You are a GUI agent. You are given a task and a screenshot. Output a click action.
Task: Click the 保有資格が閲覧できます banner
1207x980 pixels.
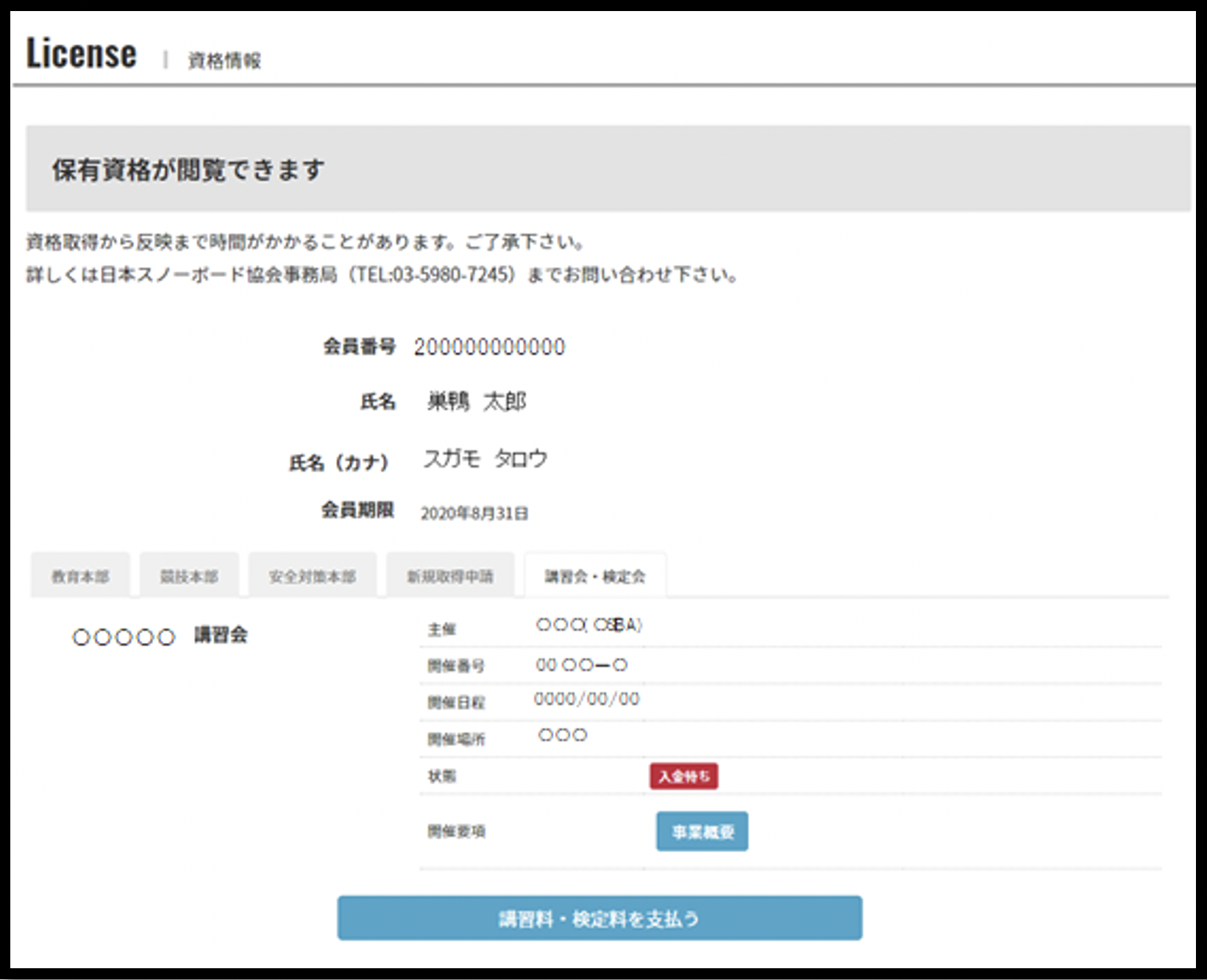pos(188,170)
